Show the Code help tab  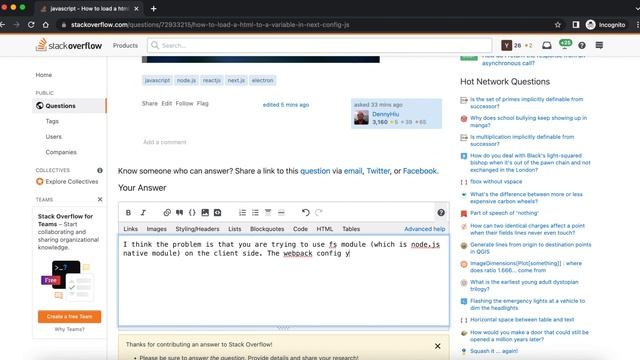click(300, 229)
